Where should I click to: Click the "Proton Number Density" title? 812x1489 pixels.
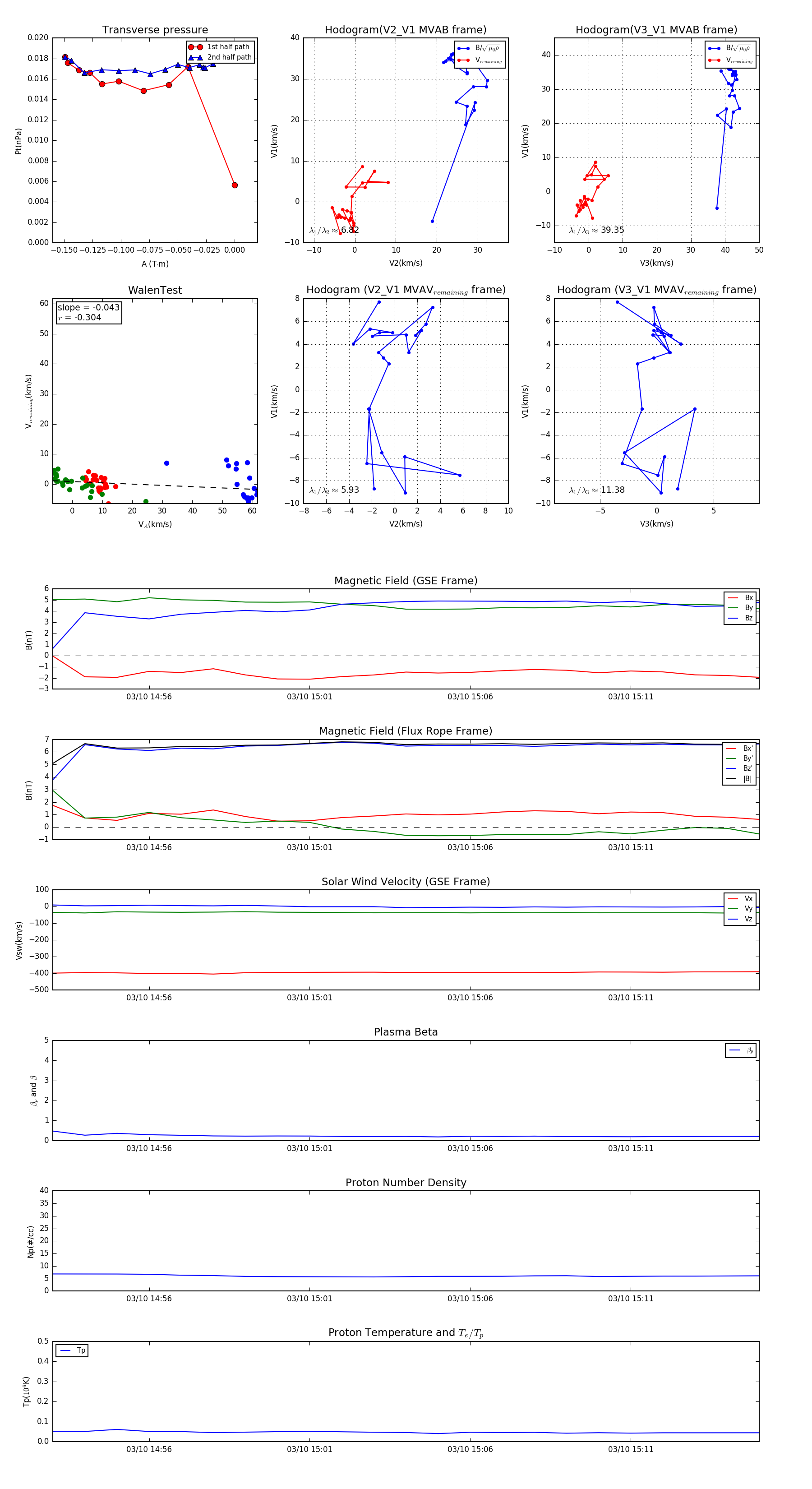point(406,1183)
